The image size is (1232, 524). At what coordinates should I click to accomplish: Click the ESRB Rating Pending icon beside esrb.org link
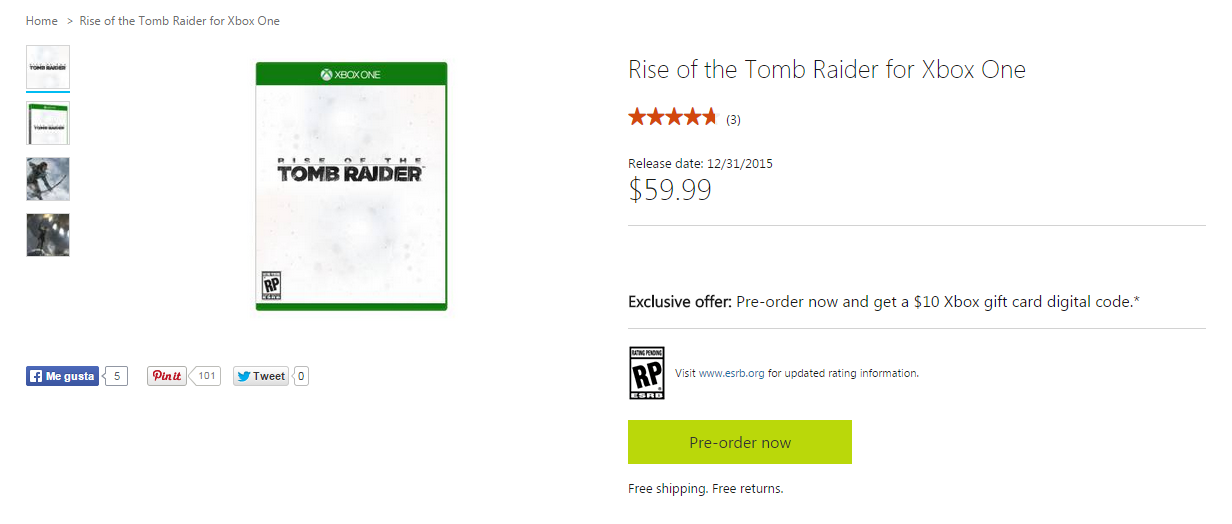point(646,373)
